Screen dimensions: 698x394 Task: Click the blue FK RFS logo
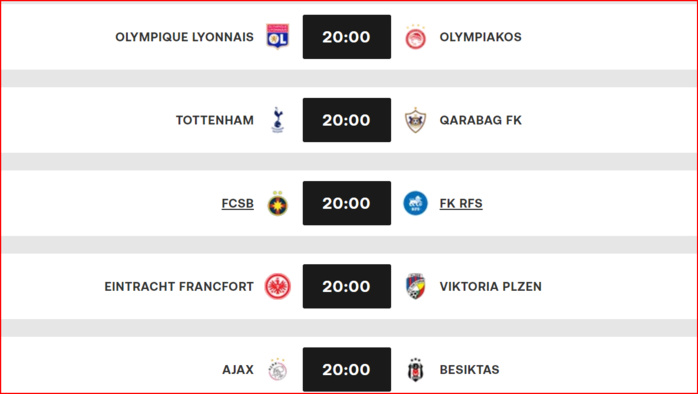coord(415,203)
